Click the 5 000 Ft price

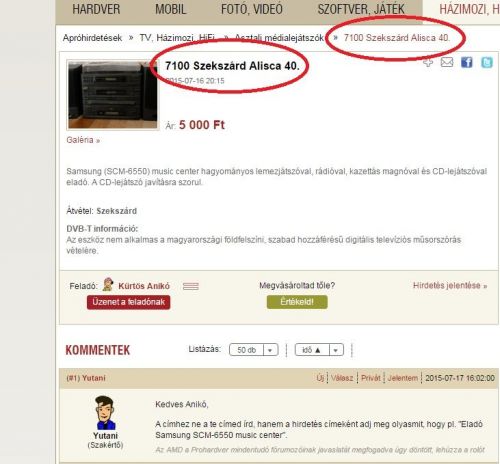click(202, 125)
